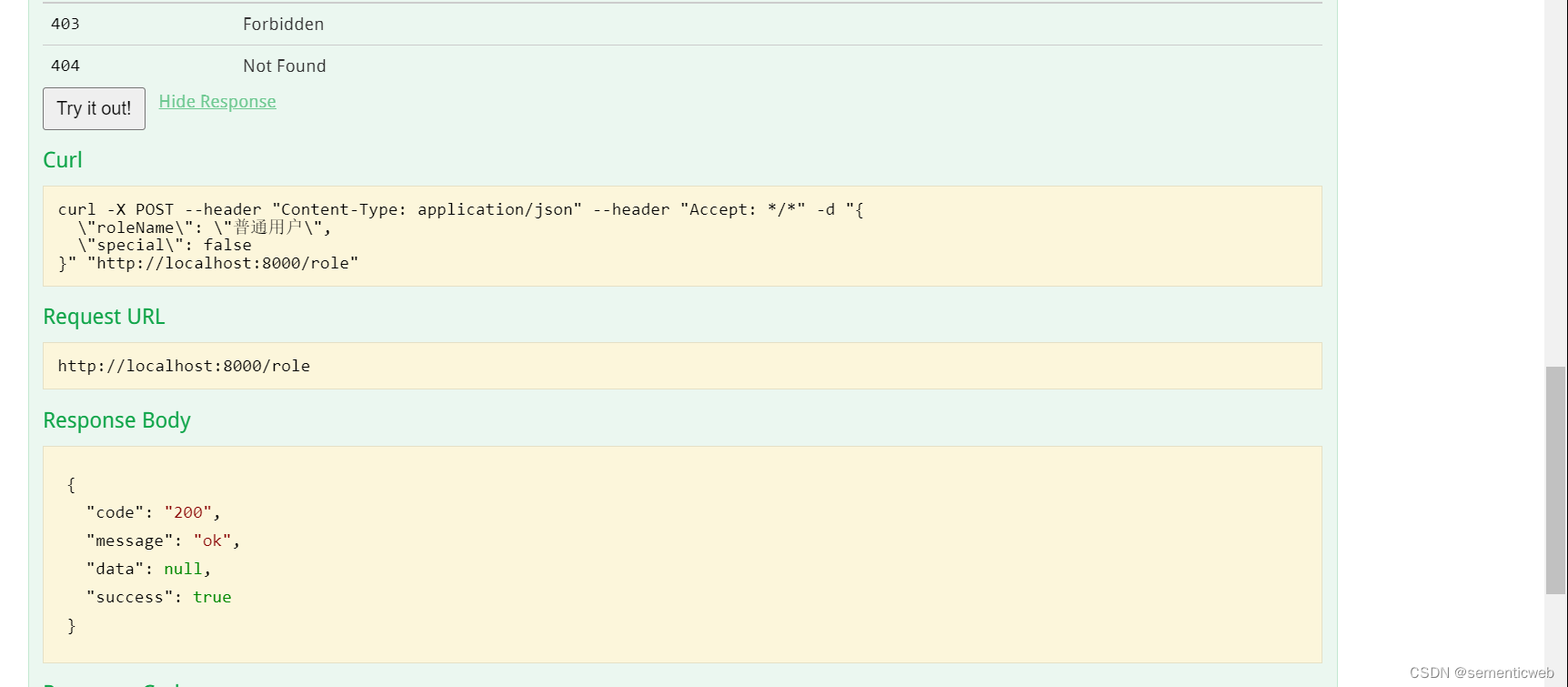The image size is (1568, 687).
Task: Click the http://localhost:8000/role request URL text
Action: pyautogui.click(x=184, y=366)
